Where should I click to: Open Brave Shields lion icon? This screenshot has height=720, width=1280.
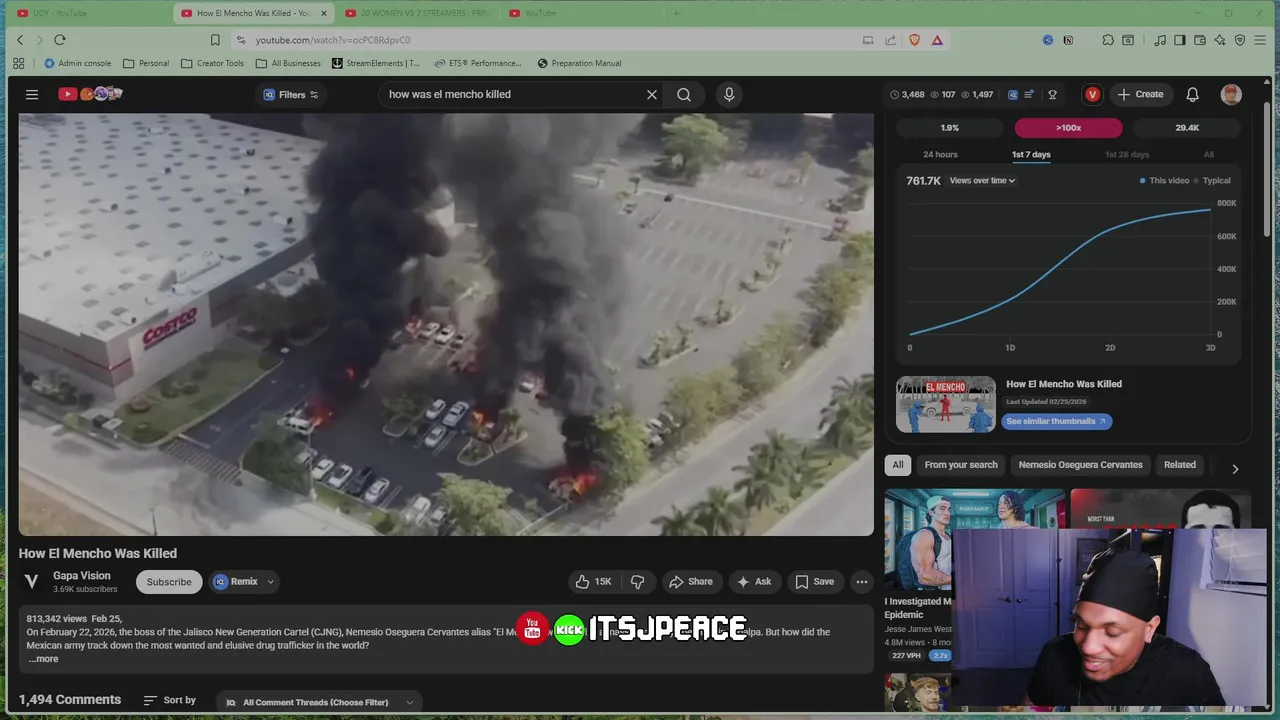tap(914, 40)
